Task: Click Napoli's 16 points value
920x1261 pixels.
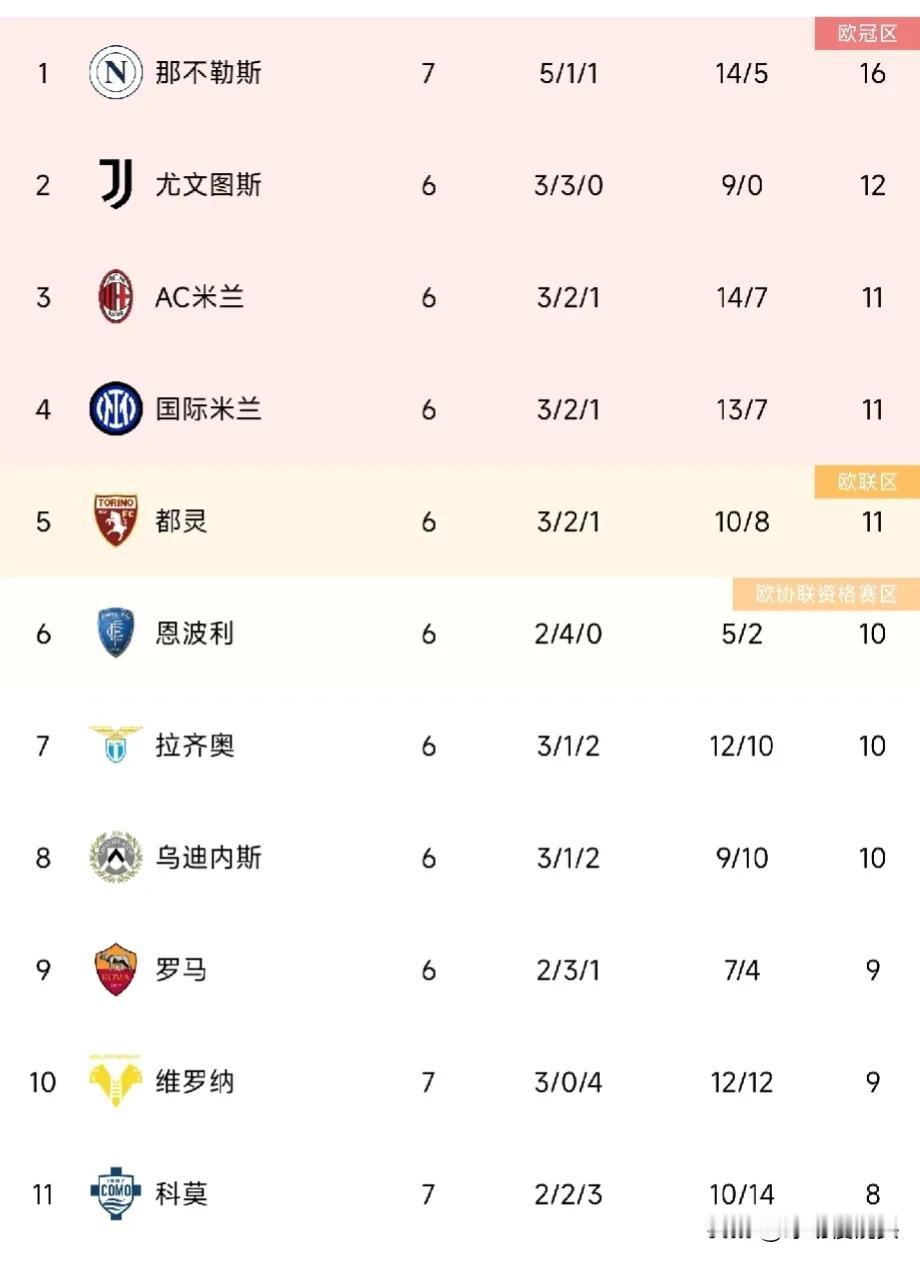Action: [x=872, y=74]
